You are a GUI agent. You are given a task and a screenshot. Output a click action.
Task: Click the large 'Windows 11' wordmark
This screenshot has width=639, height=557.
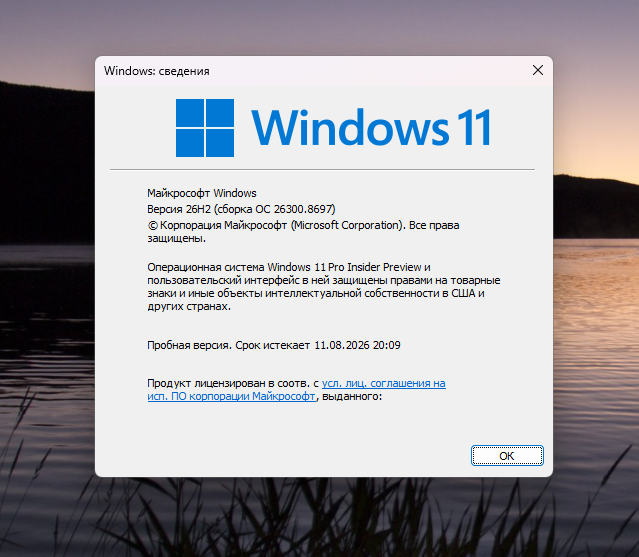(370, 128)
